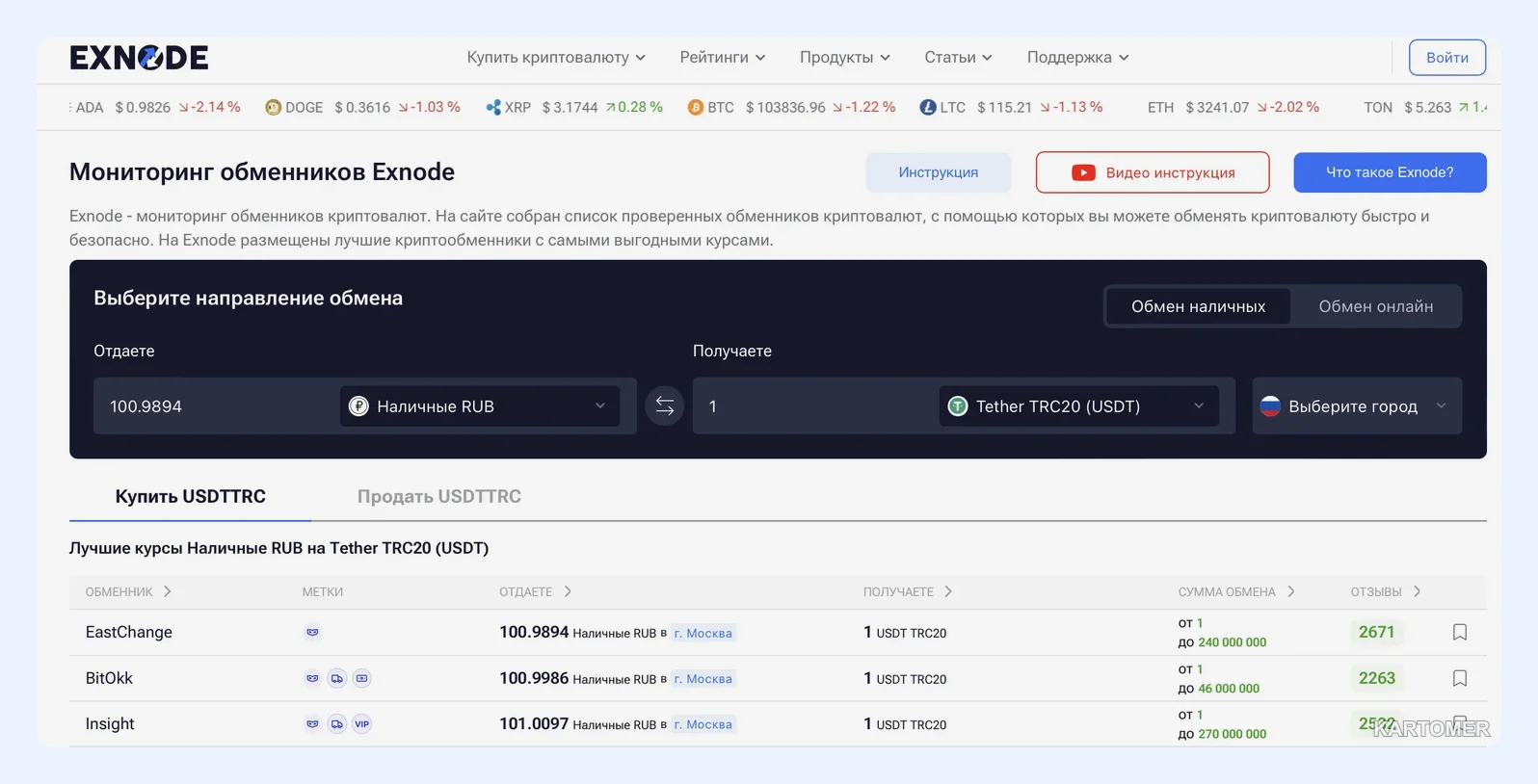The height and width of the screenshot is (784, 1538).
Task: Click the DOGE coin icon in ticker
Action: 273,107
